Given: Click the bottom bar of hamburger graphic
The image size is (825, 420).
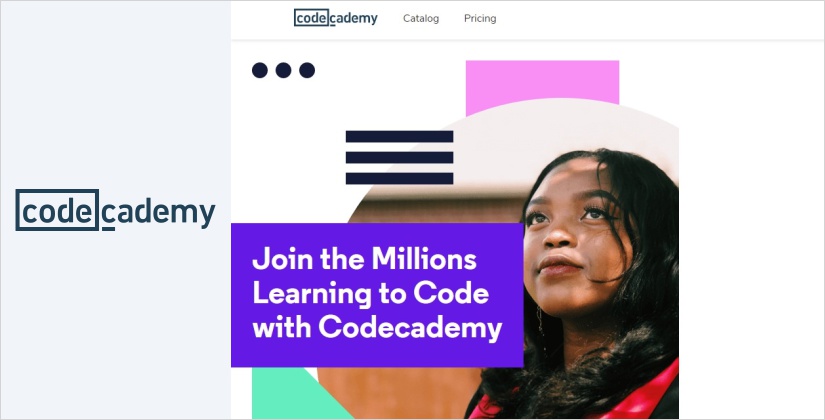Looking at the screenshot, I should 399,178.
